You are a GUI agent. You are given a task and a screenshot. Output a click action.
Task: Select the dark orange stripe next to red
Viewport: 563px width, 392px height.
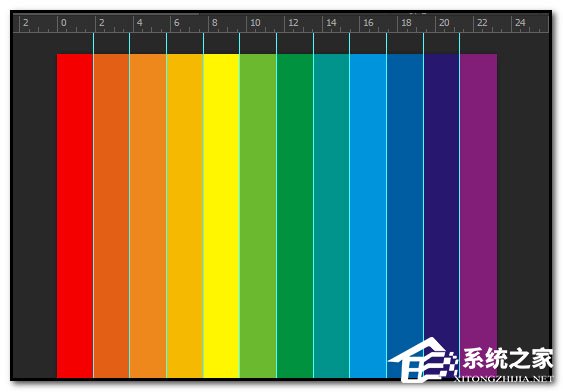coord(111,215)
